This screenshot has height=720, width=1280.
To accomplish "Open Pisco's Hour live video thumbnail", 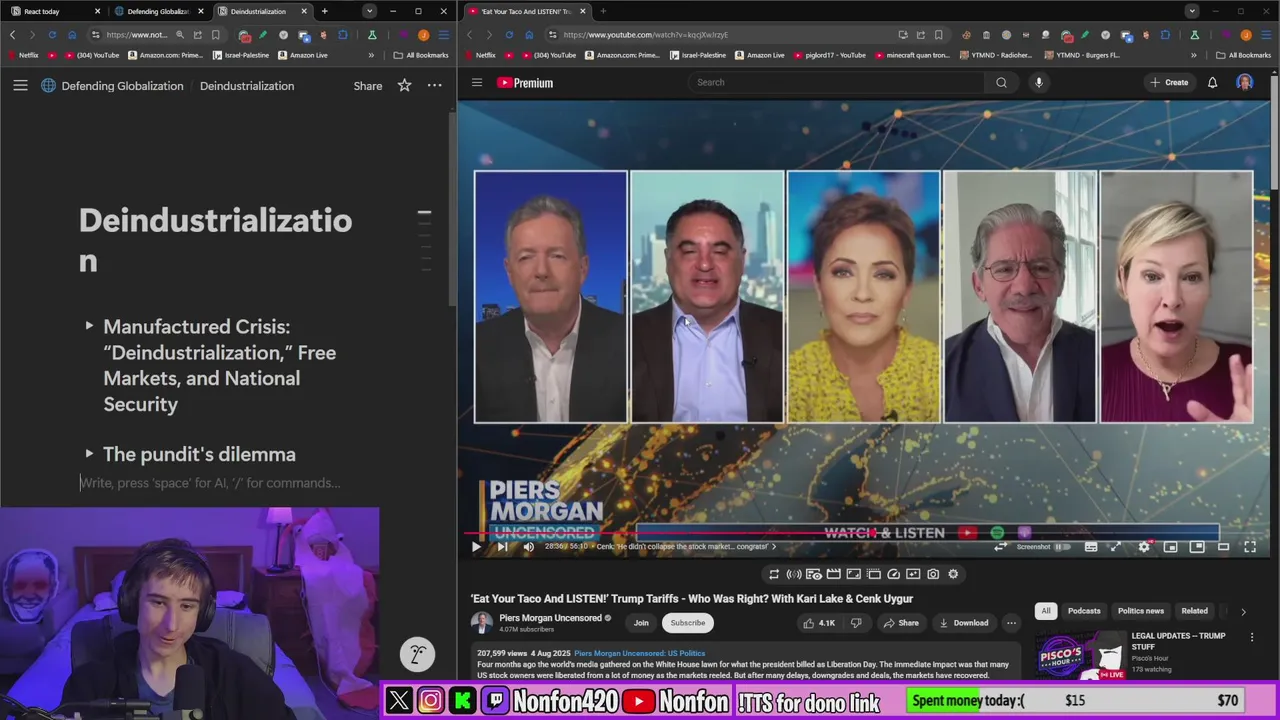I will click(x=1079, y=655).
